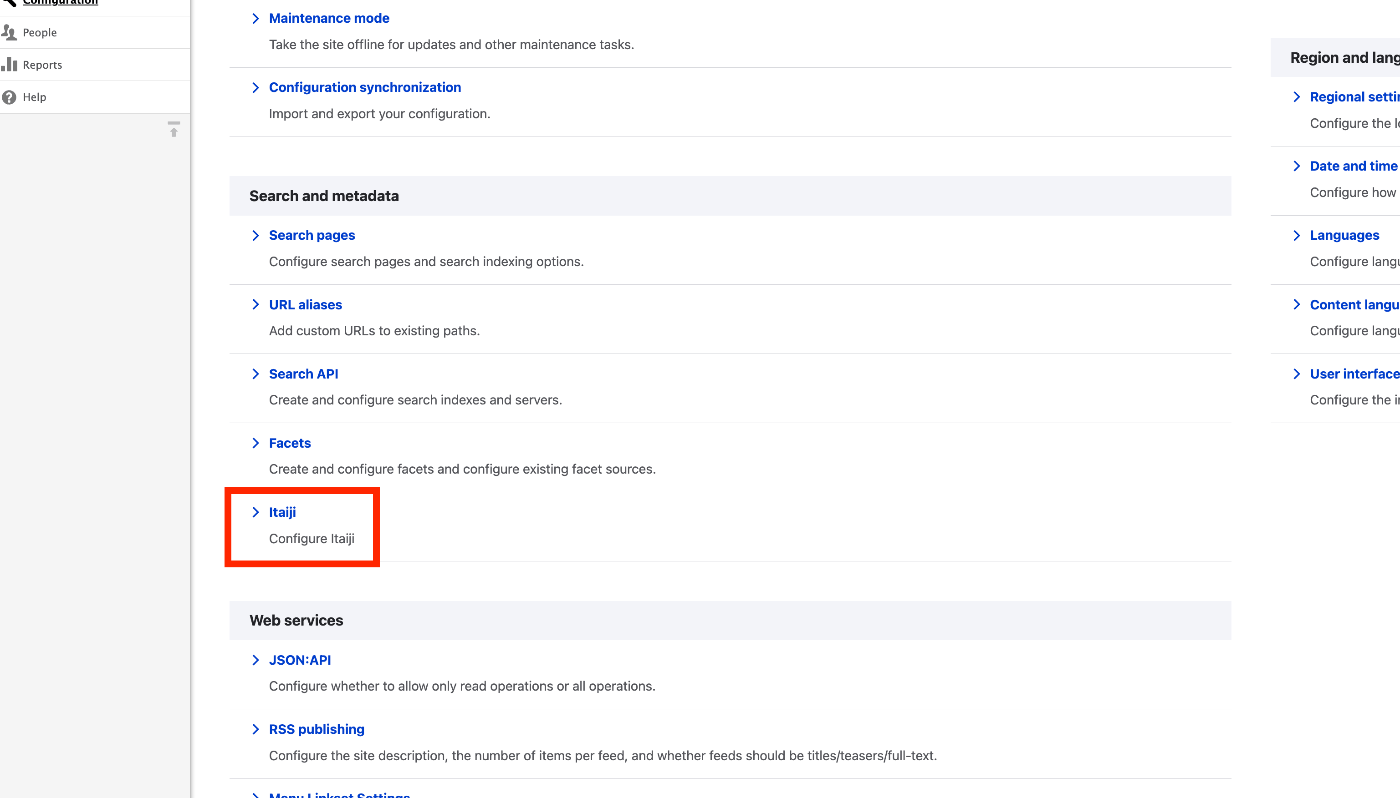Click 'Configure search pages and search indexing' text
The height and width of the screenshot is (798, 1400).
click(426, 261)
